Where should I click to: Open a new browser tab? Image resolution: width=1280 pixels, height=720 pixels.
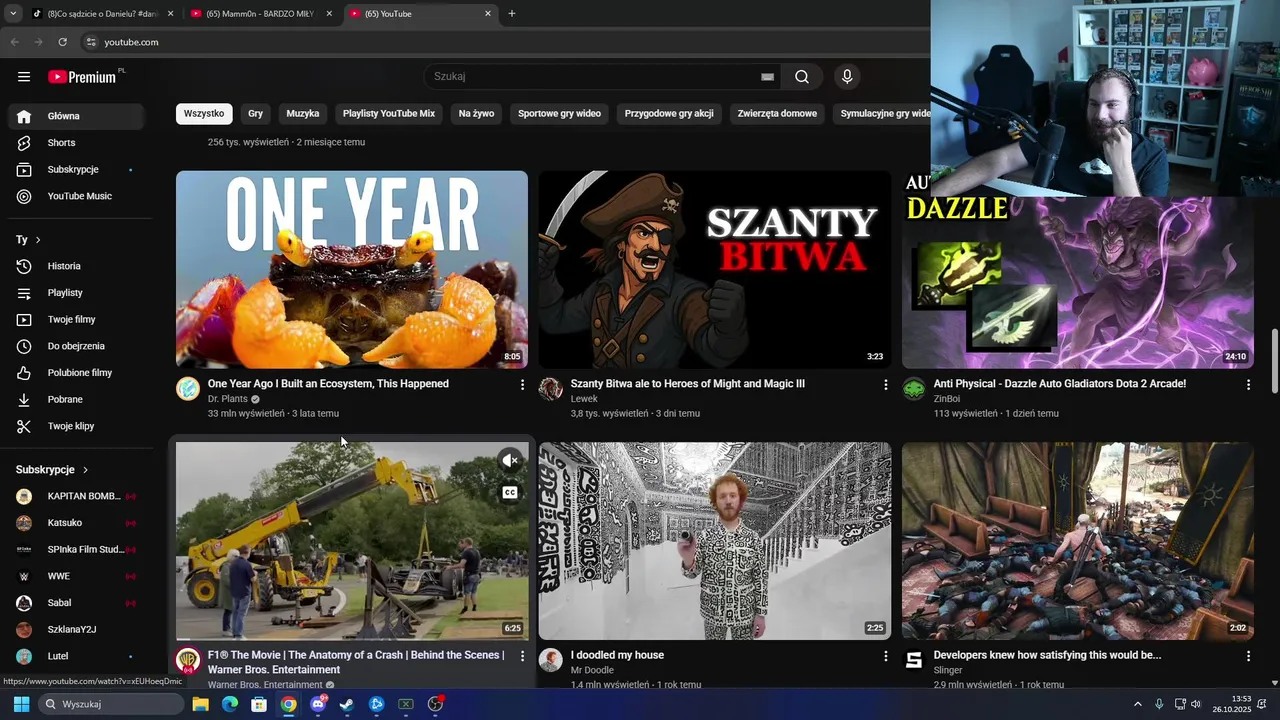[512, 14]
